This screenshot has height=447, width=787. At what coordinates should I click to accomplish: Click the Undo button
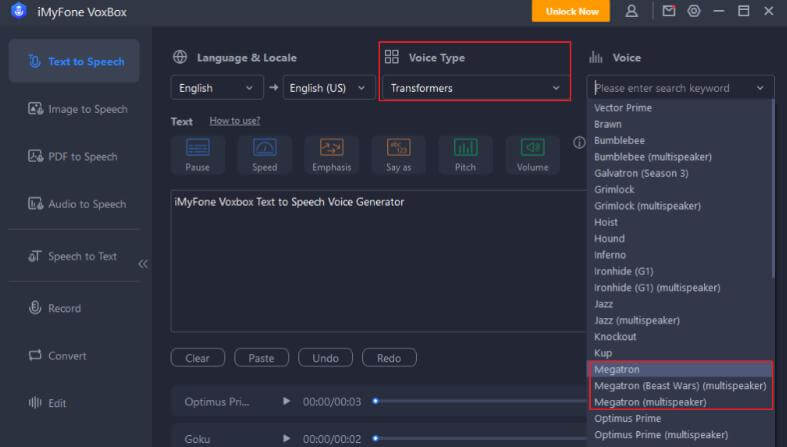pos(325,358)
